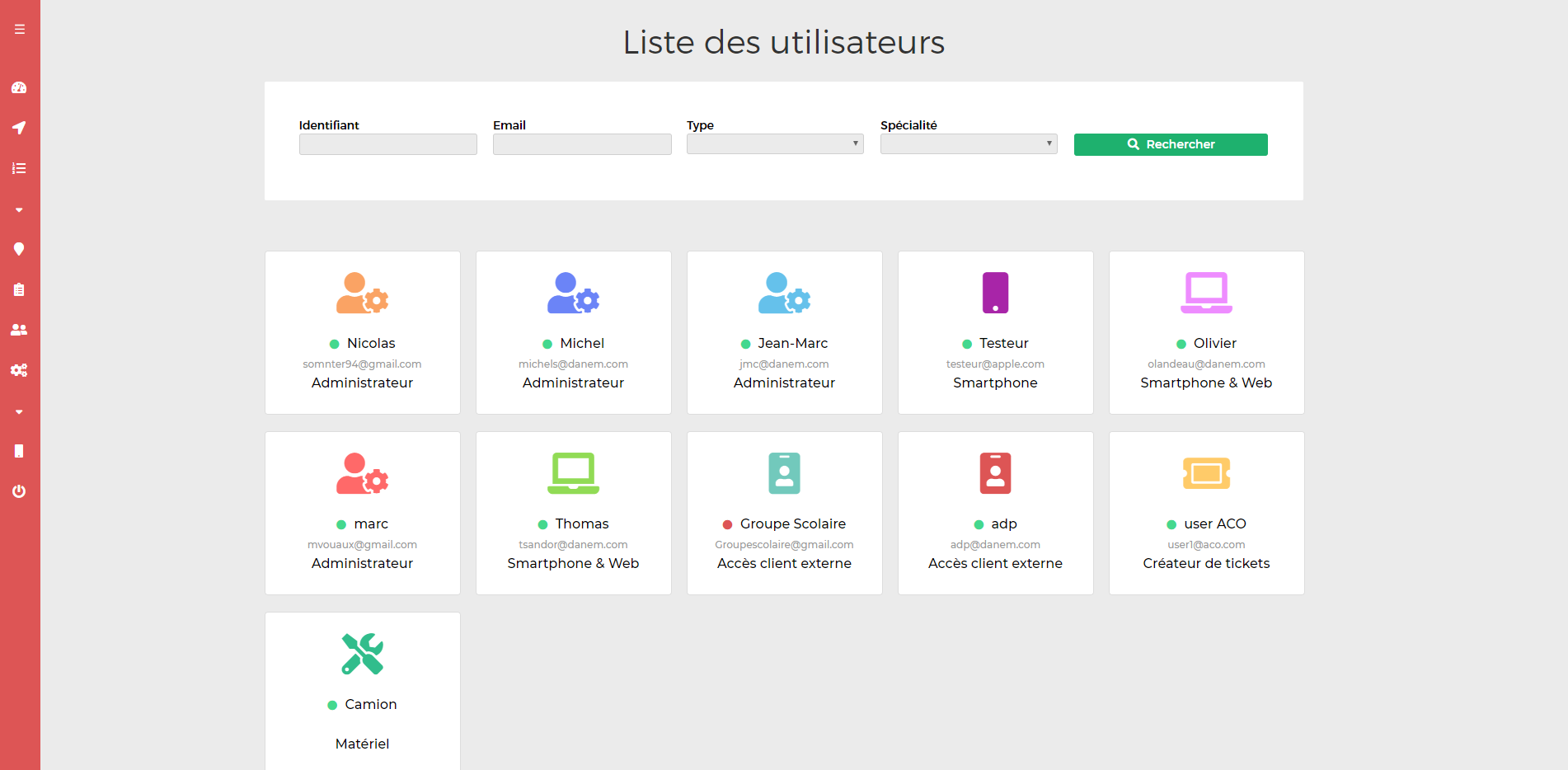Open the clipboard icon in sidebar
The image size is (1568, 770).
(19, 289)
